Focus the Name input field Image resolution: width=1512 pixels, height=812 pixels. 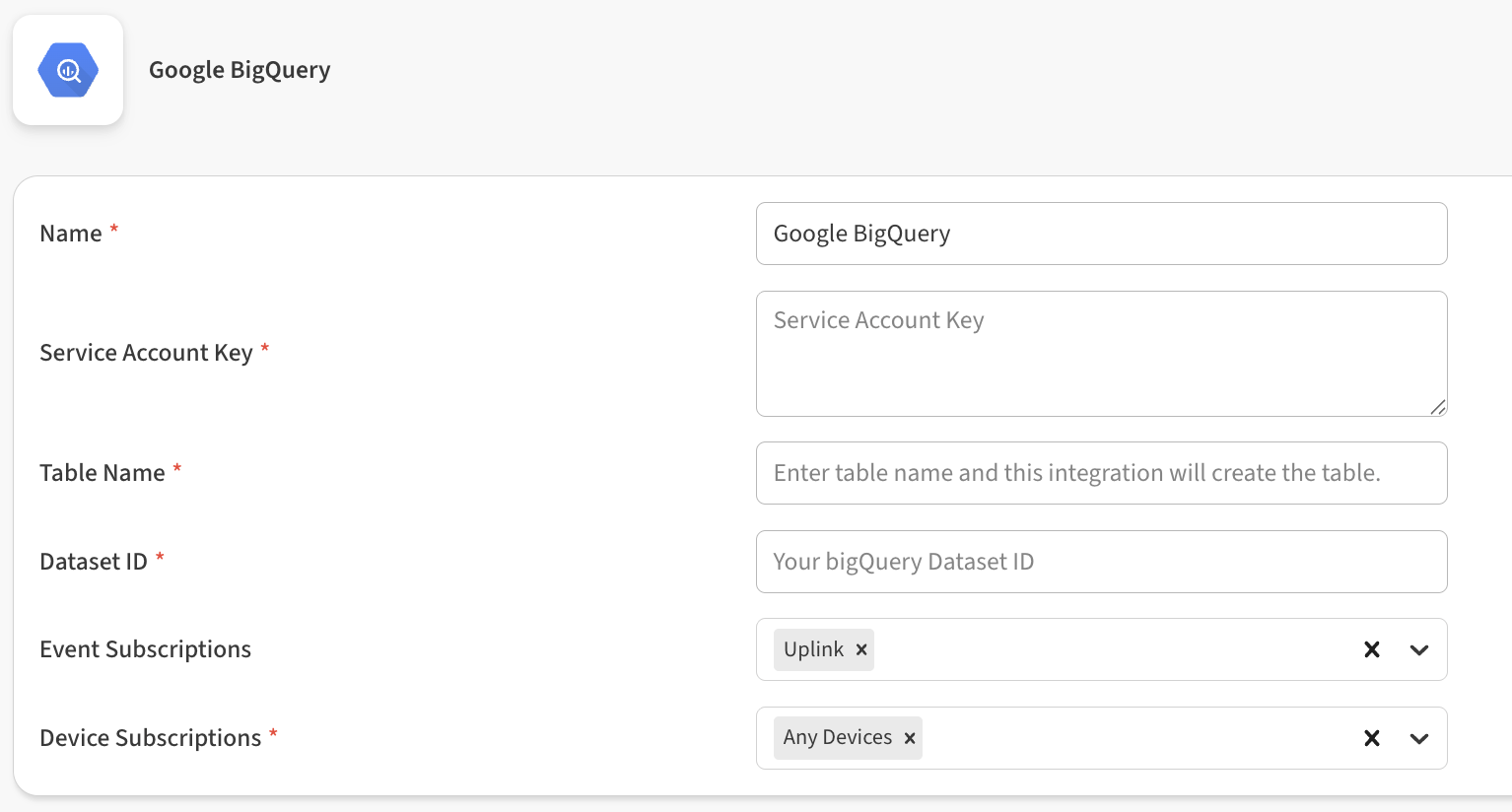pyautogui.click(x=1101, y=234)
